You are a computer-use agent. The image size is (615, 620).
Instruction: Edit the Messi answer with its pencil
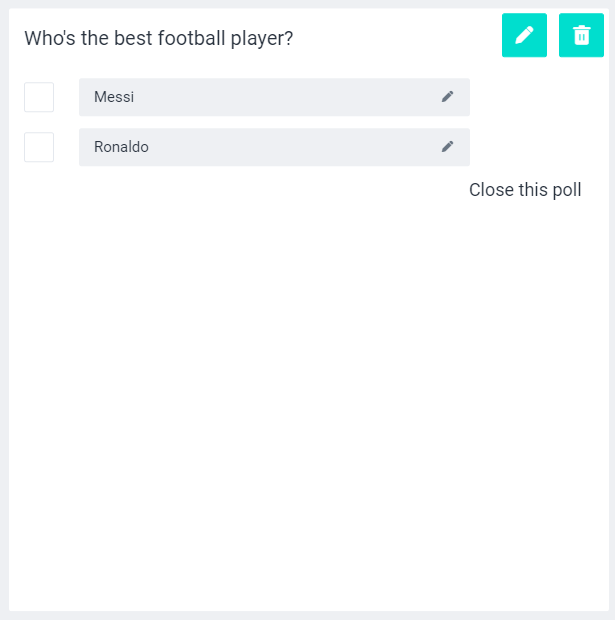447,97
